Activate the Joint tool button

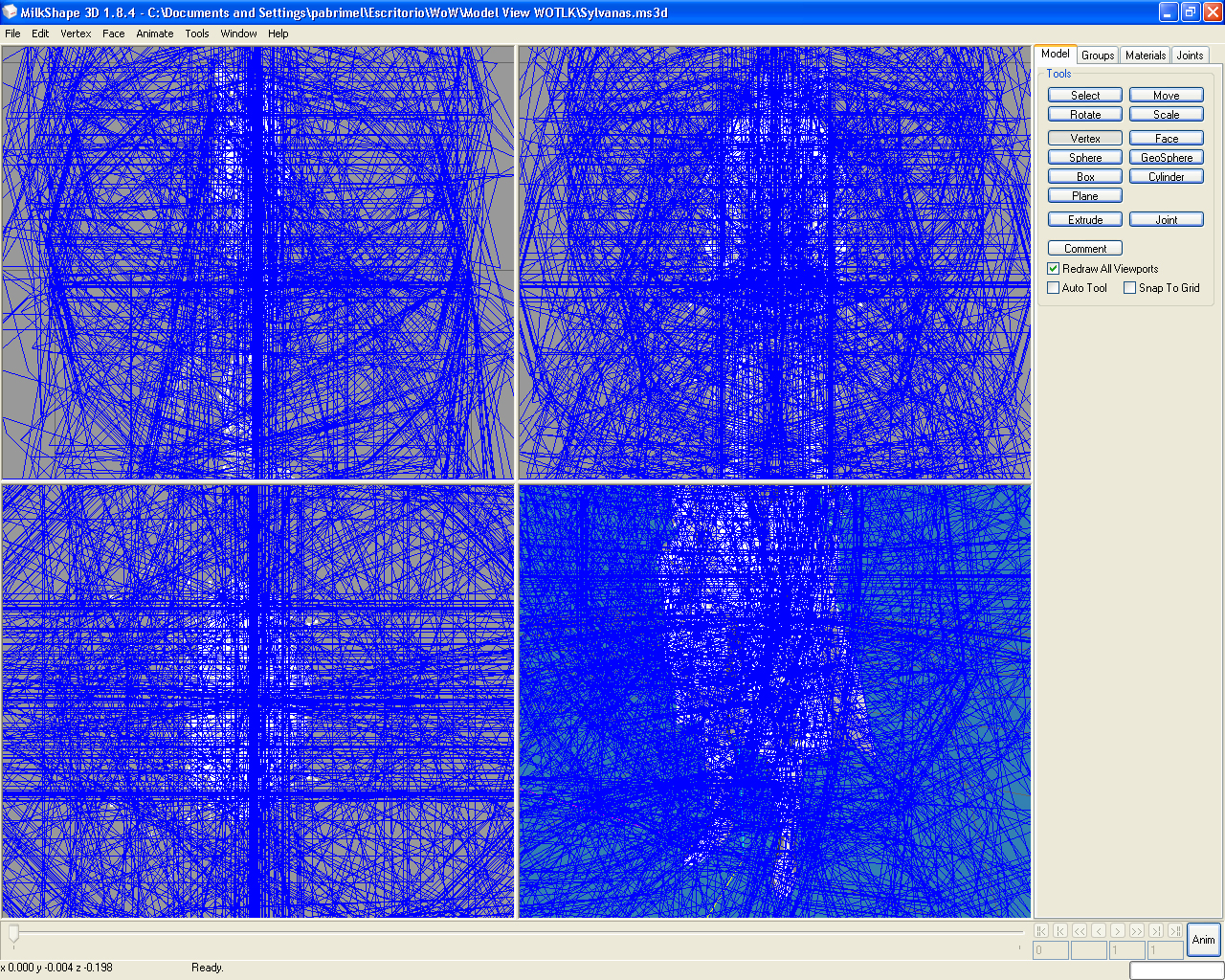tap(1167, 219)
